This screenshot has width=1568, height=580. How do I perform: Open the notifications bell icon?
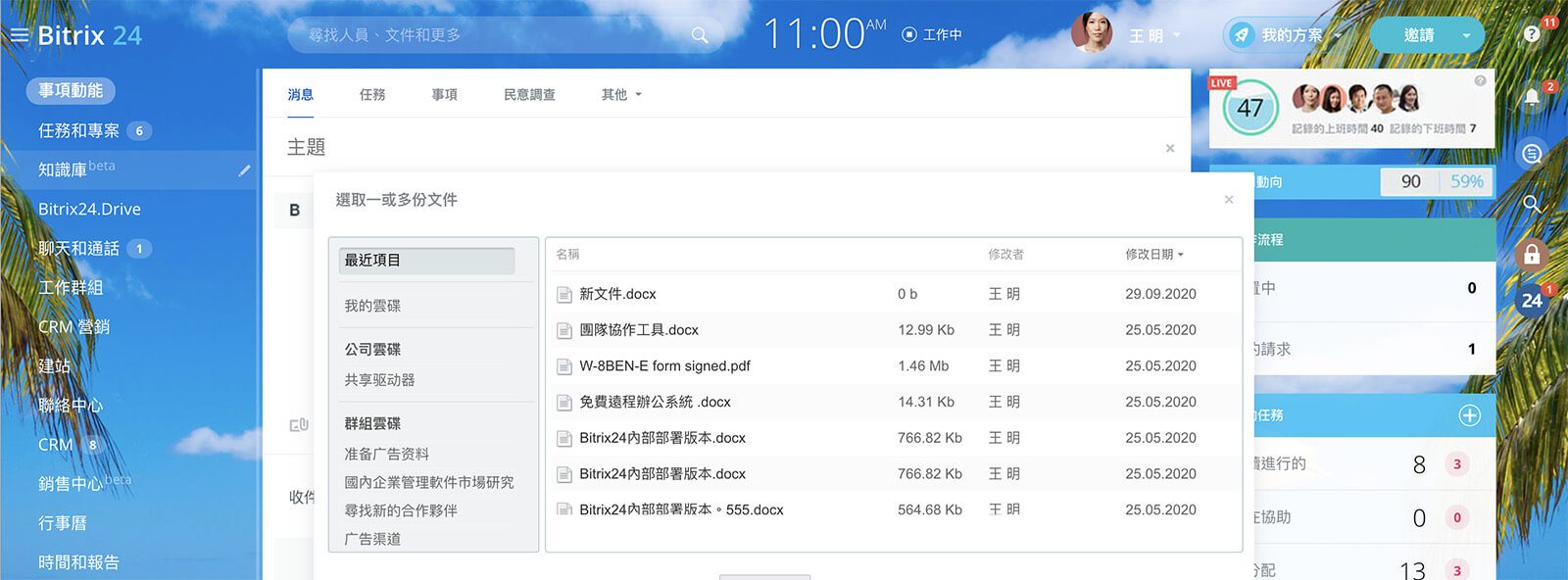pyautogui.click(x=1532, y=97)
